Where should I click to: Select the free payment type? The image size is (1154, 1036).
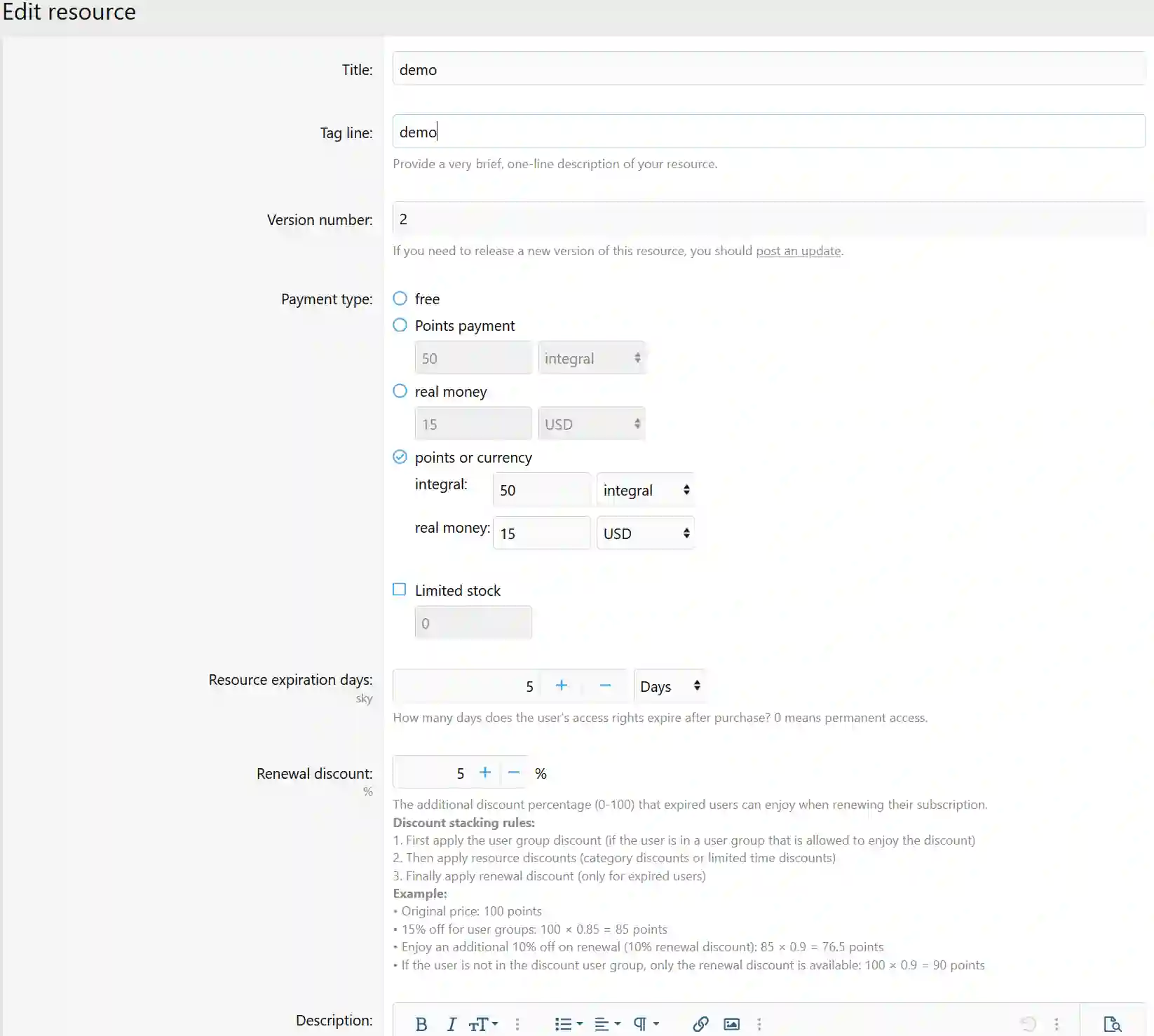coord(400,299)
